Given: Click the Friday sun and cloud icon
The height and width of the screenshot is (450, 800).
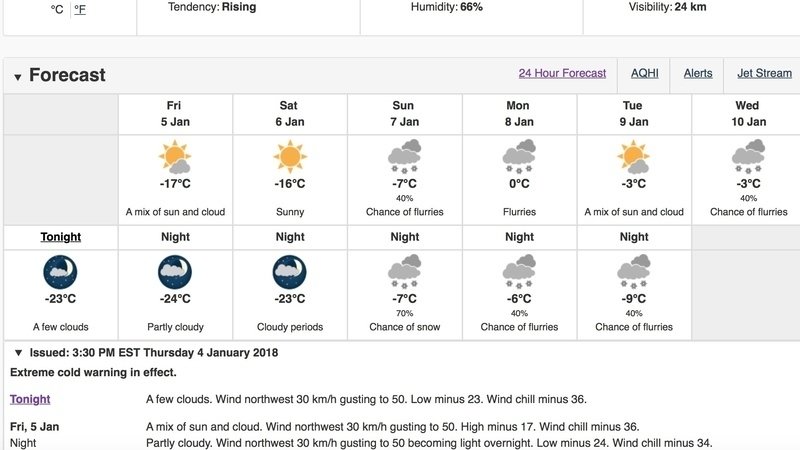Looking at the screenshot, I should tap(175, 157).
